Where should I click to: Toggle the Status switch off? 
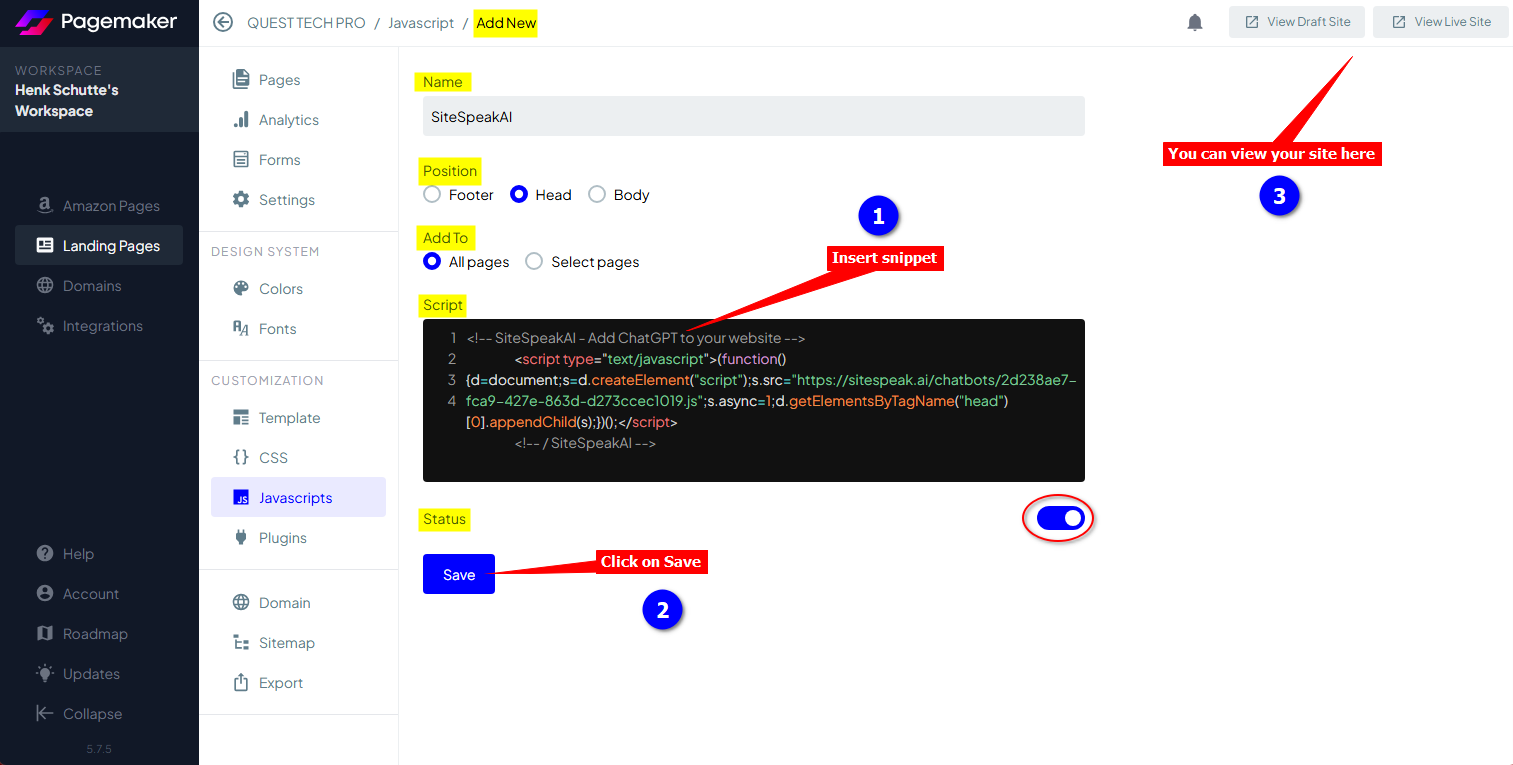point(1060,518)
